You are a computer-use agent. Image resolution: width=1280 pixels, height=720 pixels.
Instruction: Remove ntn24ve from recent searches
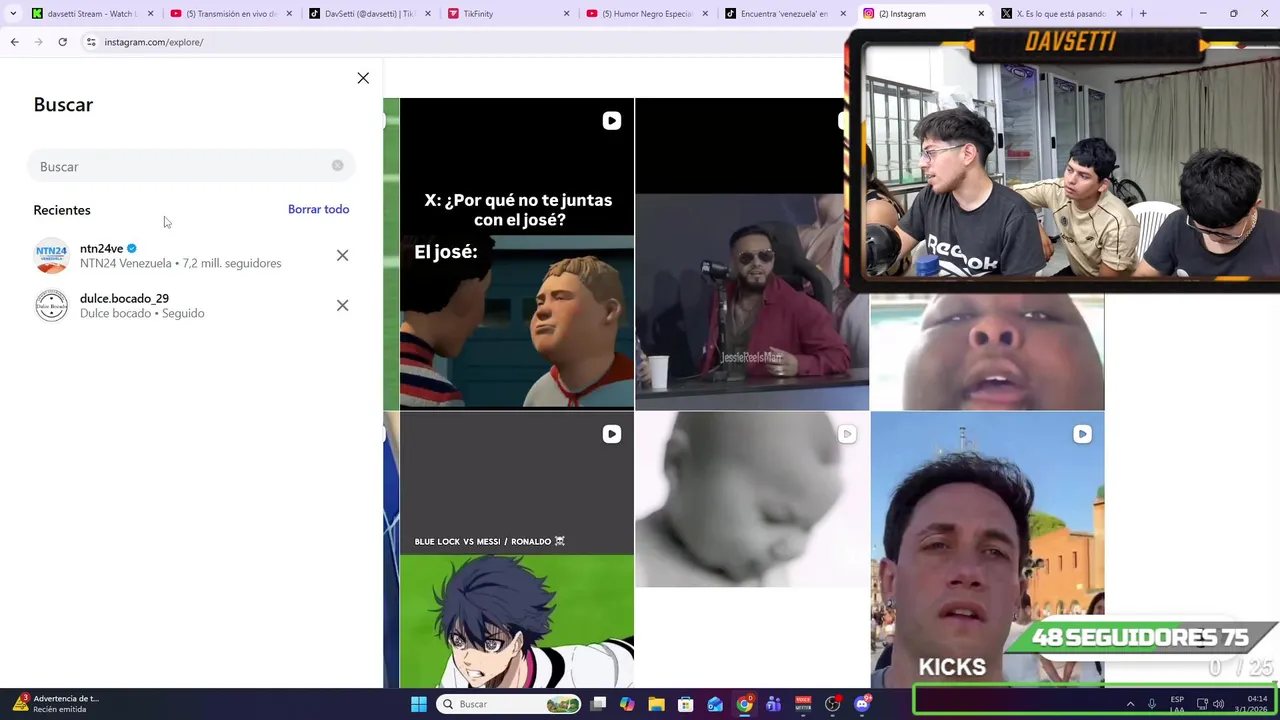pyautogui.click(x=342, y=255)
